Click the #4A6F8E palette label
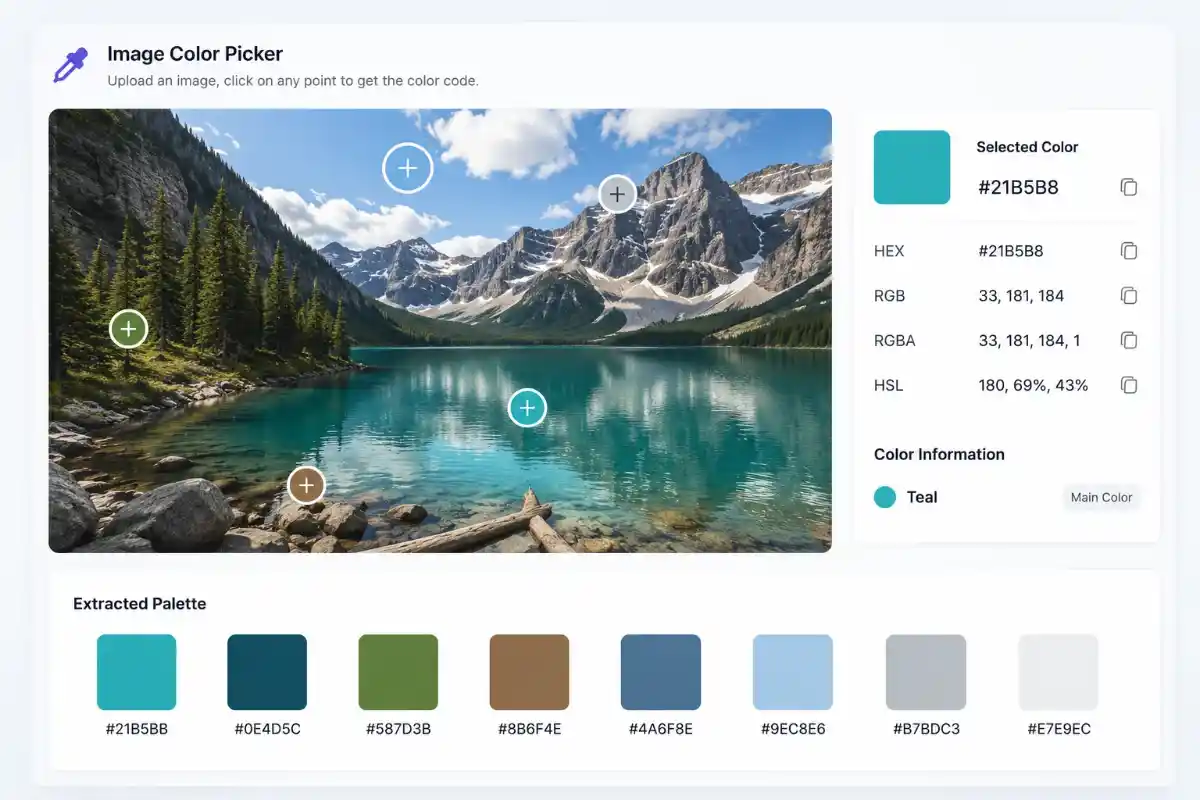The height and width of the screenshot is (800, 1200). point(661,729)
